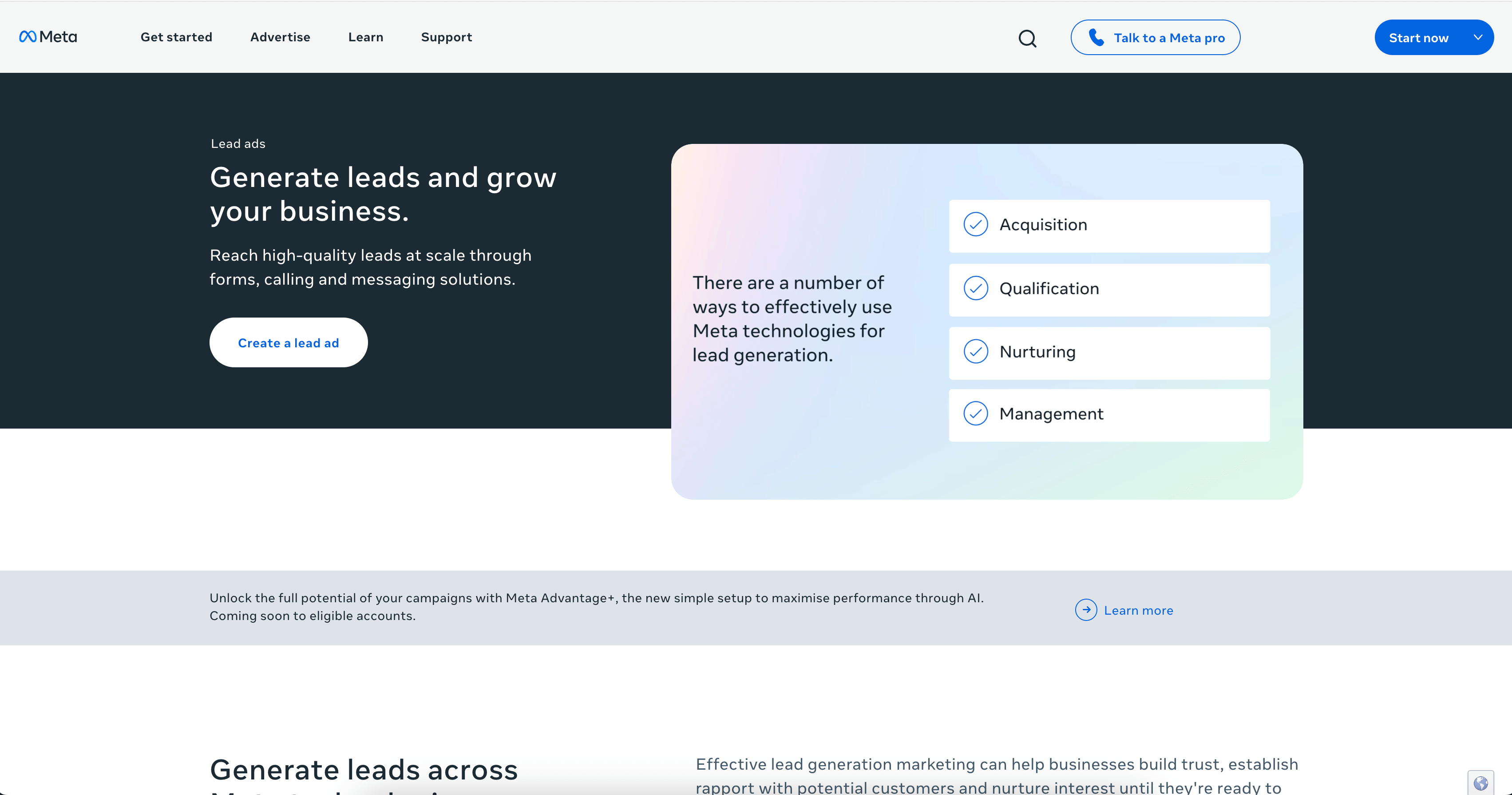Open the search icon
The width and height of the screenshot is (1512, 795).
coord(1028,38)
